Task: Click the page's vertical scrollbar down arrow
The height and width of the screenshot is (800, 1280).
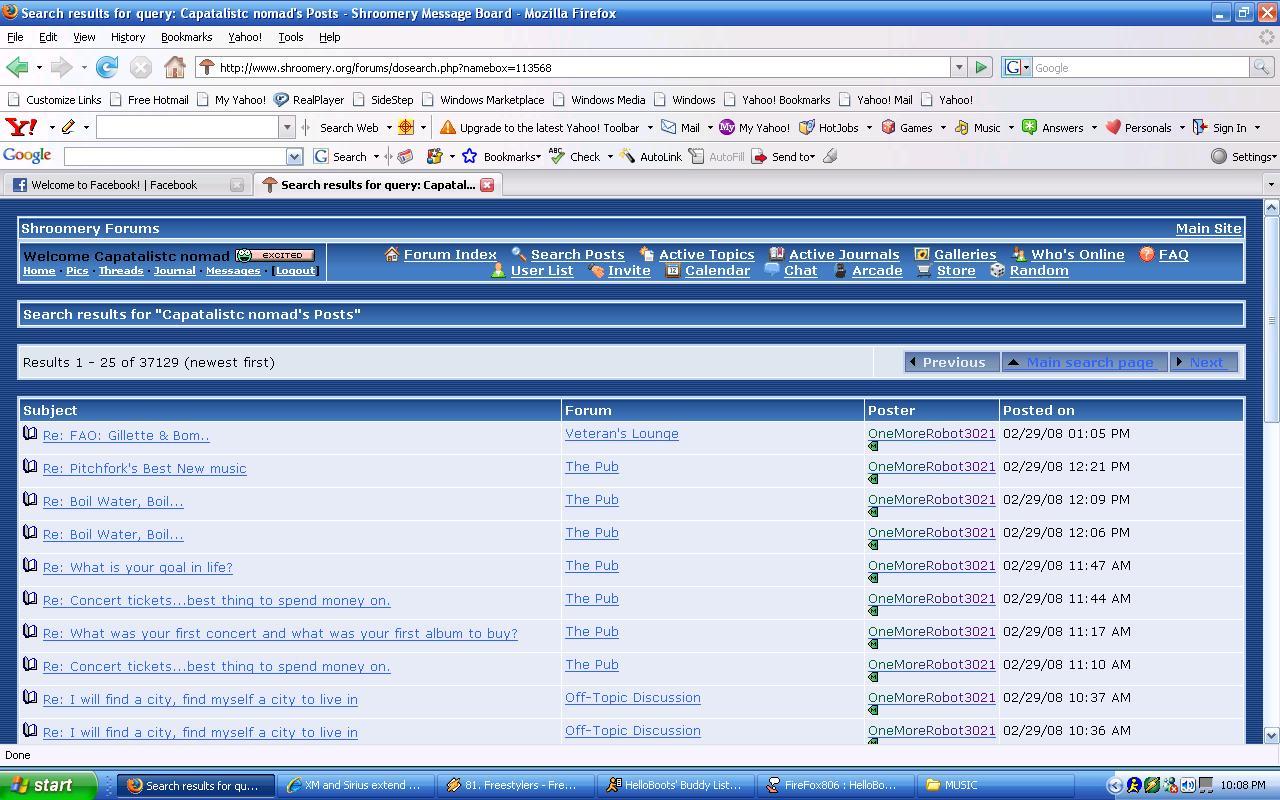Action: 1272,735
